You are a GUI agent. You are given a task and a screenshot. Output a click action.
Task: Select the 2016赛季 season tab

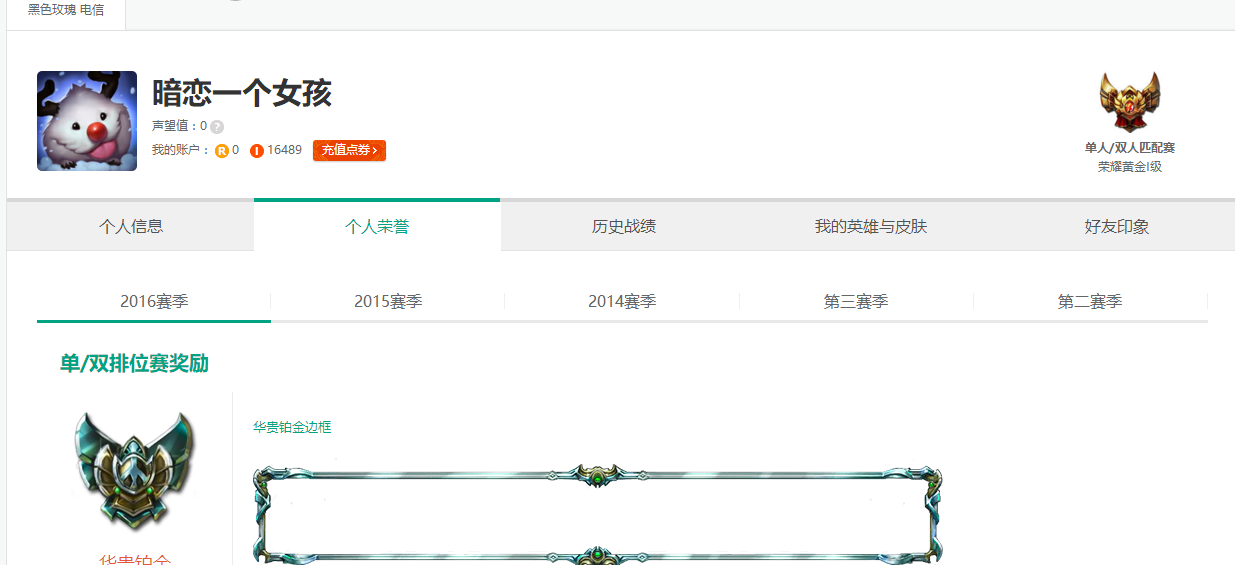(x=154, y=301)
